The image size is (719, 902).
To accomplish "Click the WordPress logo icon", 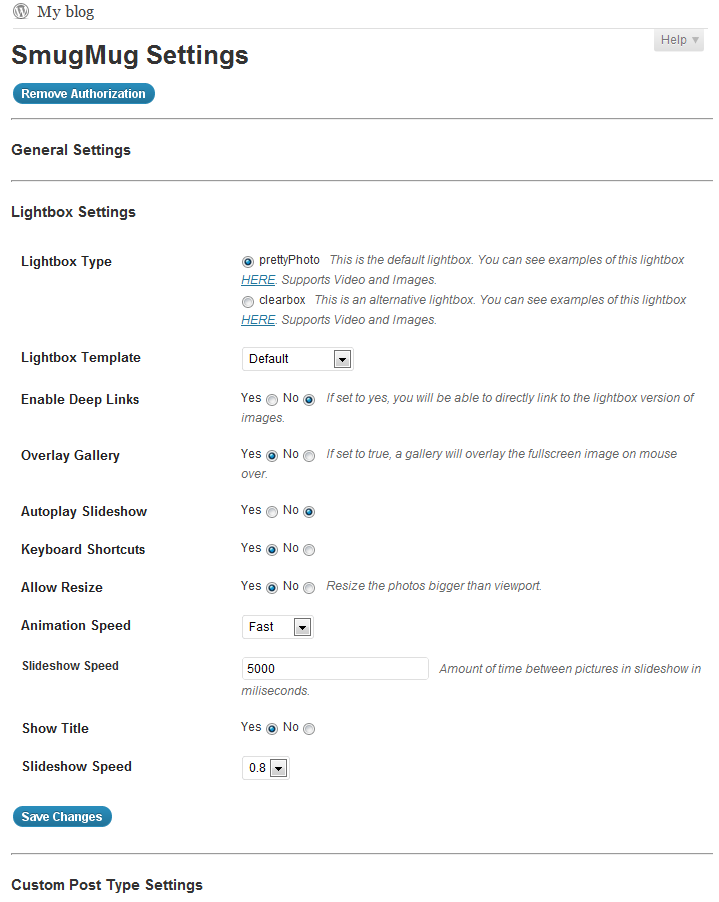I will (21, 11).
